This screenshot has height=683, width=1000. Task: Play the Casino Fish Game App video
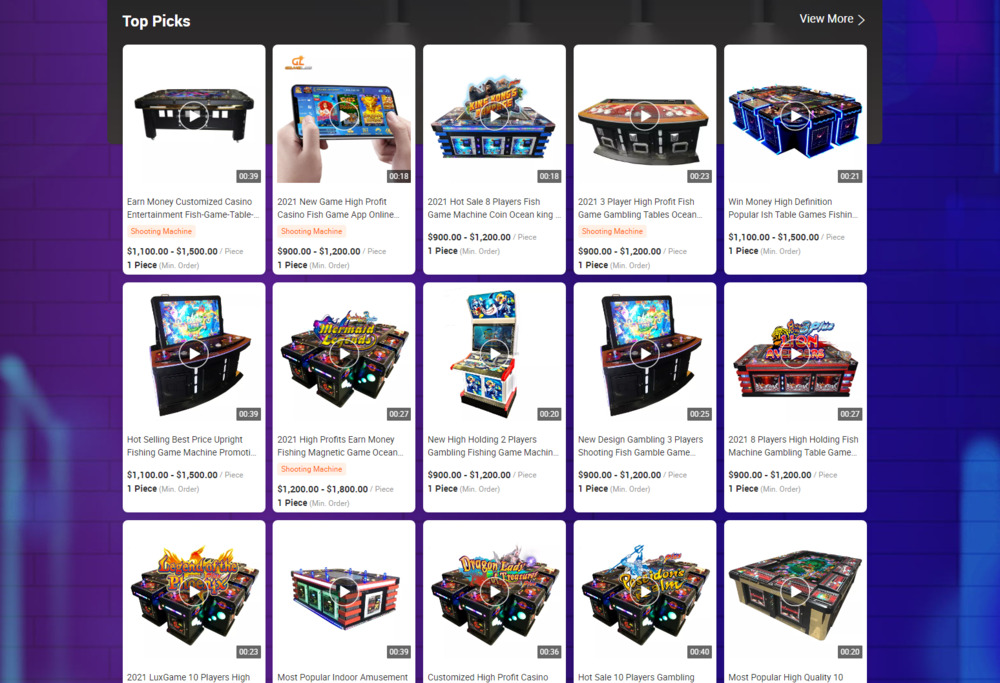pos(344,116)
